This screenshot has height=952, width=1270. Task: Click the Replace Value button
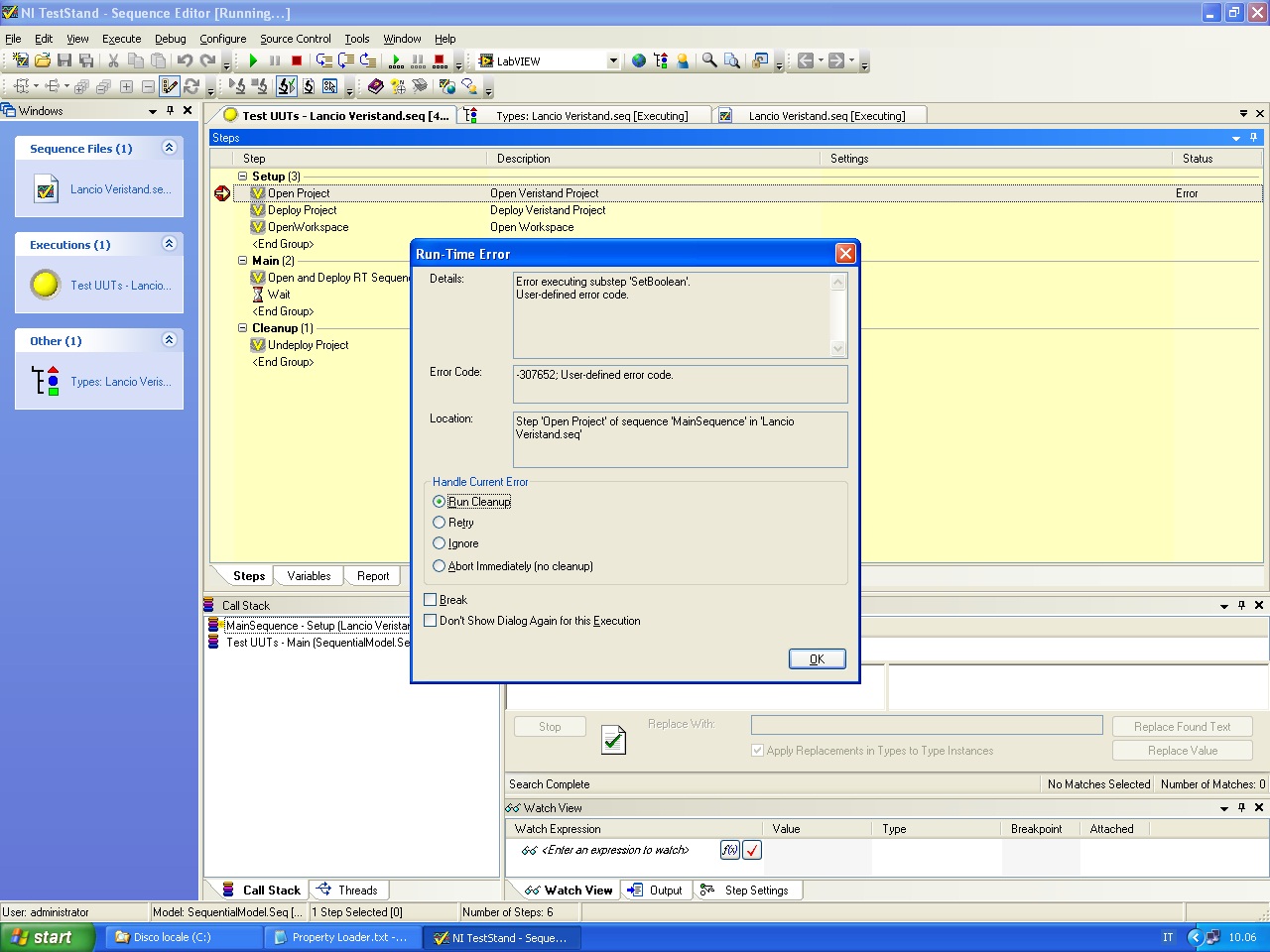pos(1183,751)
